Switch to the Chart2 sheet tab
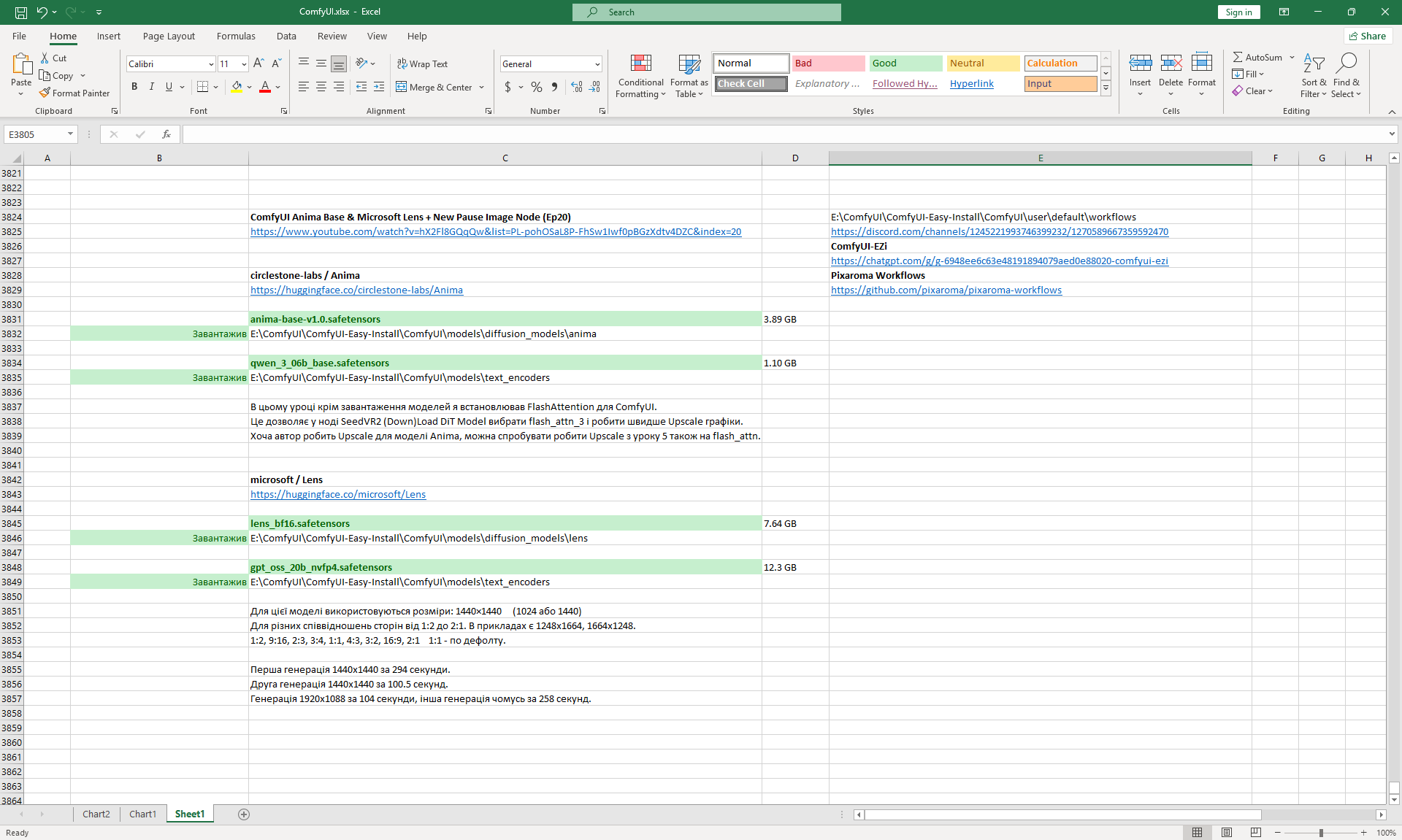Viewport: 1402px width, 840px height. [x=96, y=814]
